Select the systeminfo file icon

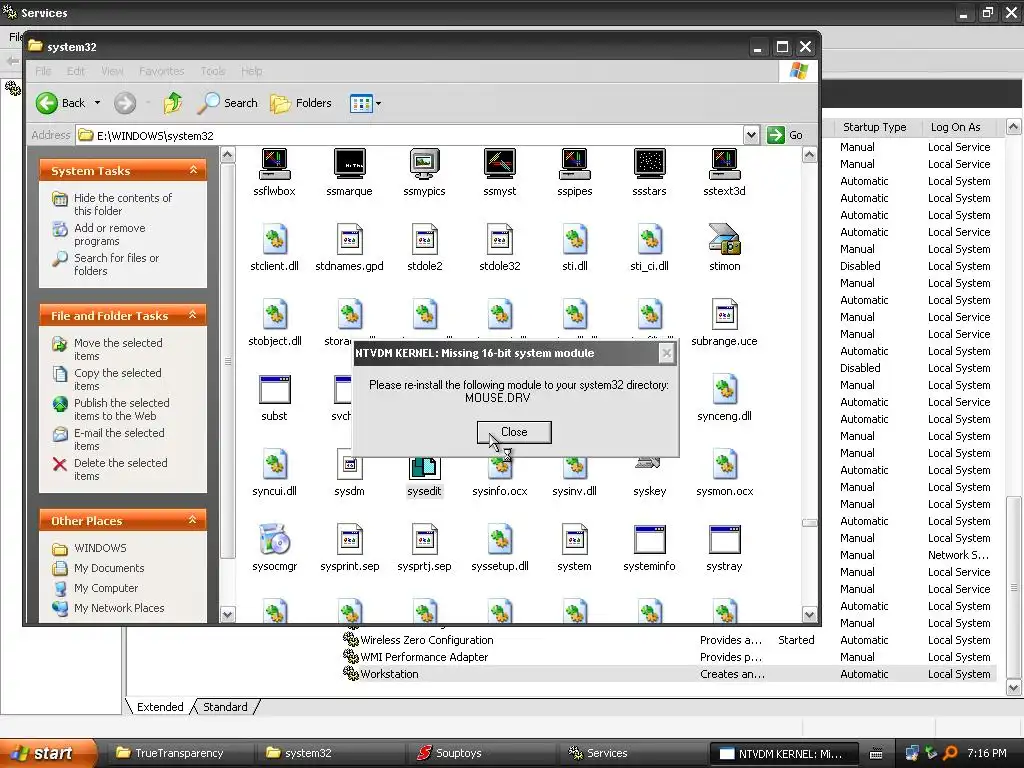(649, 540)
